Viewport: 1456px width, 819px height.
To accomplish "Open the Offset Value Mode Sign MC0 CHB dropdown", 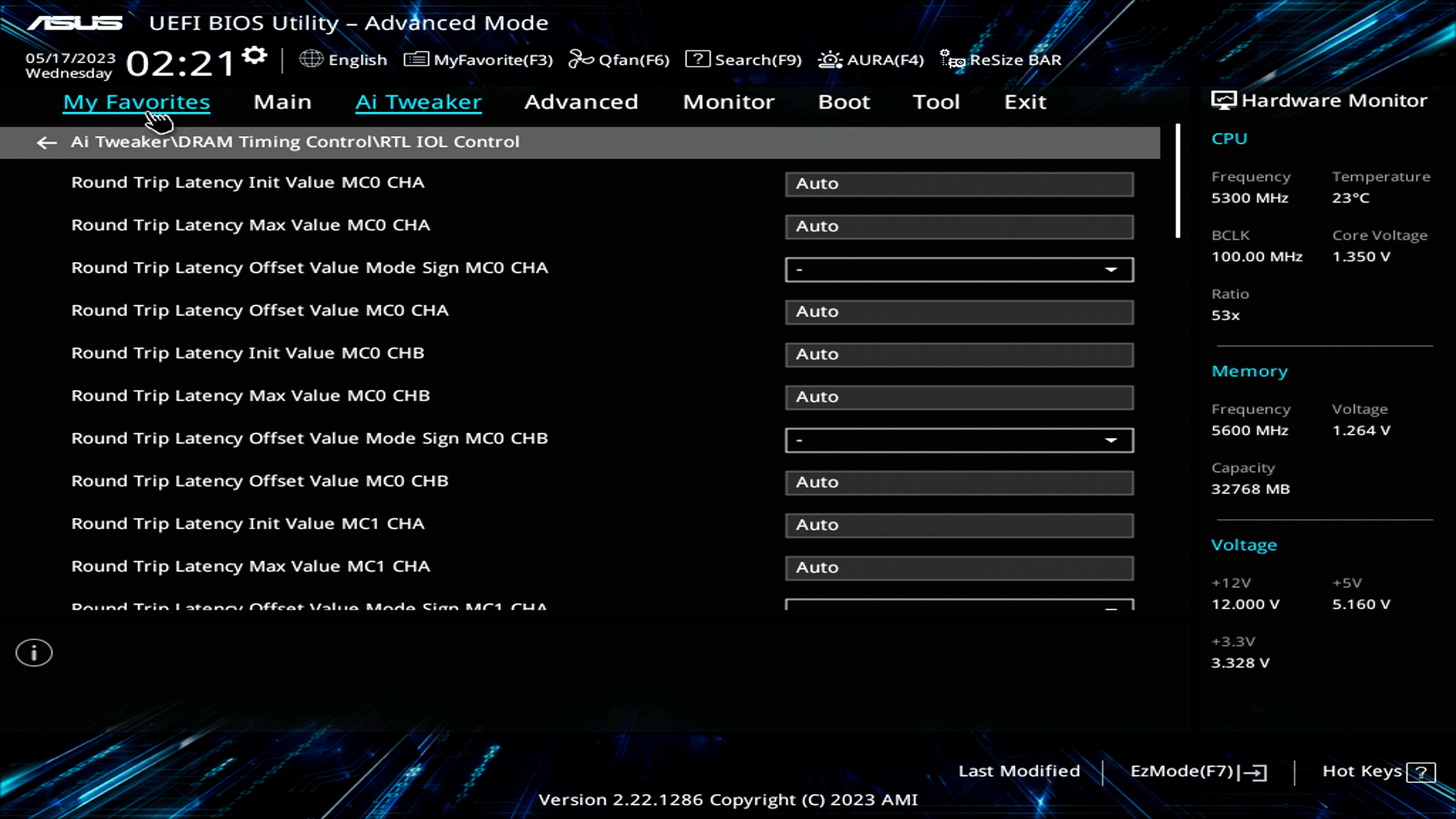I will click(959, 440).
